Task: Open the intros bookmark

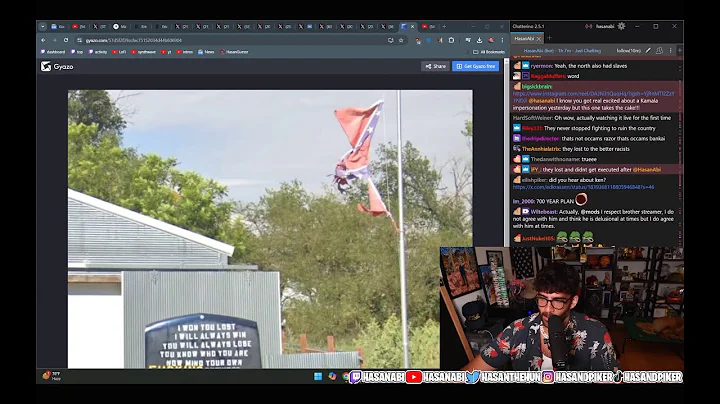Action: tap(185, 52)
